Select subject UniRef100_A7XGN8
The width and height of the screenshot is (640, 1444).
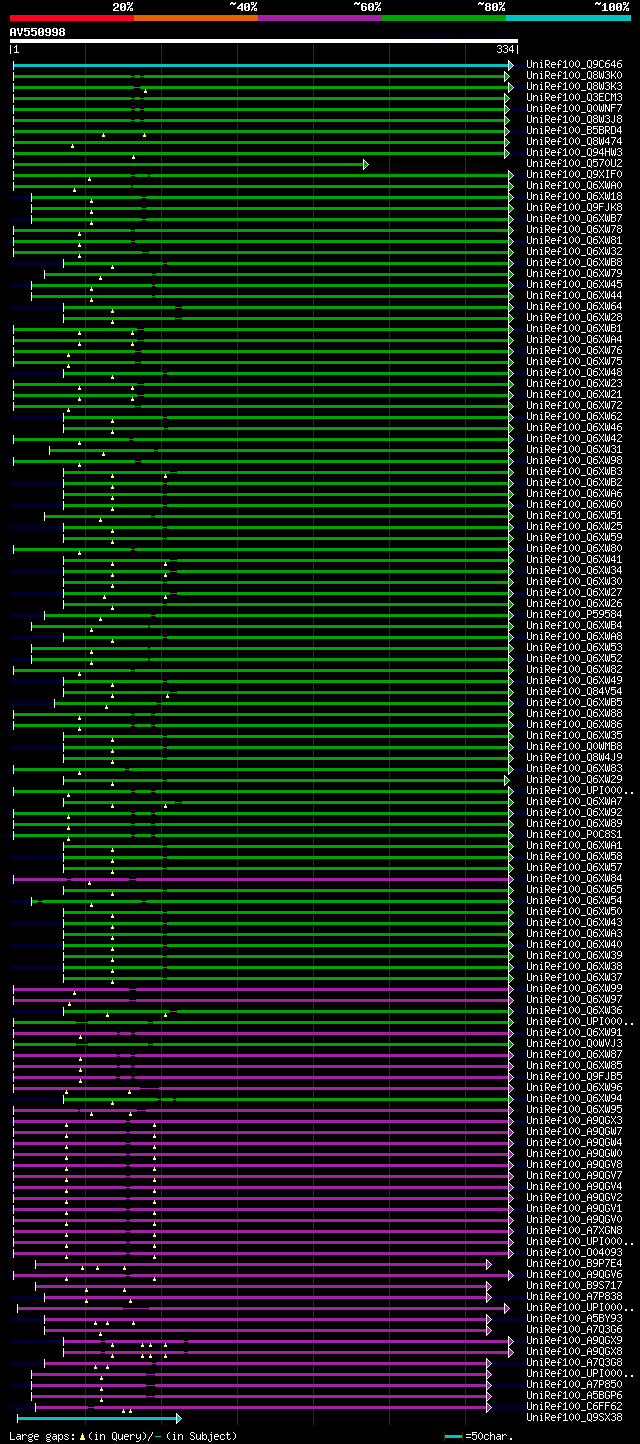(x=574, y=1231)
